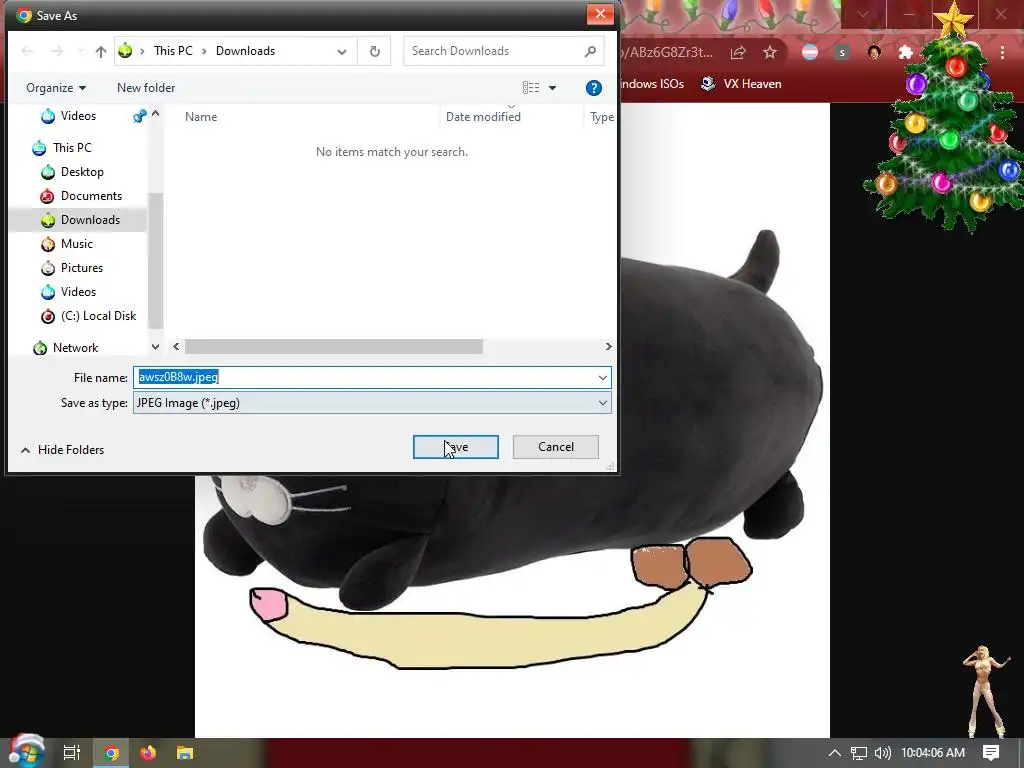Refresh the Downloads folder view
1024x768 pixels.
[374, 51]
